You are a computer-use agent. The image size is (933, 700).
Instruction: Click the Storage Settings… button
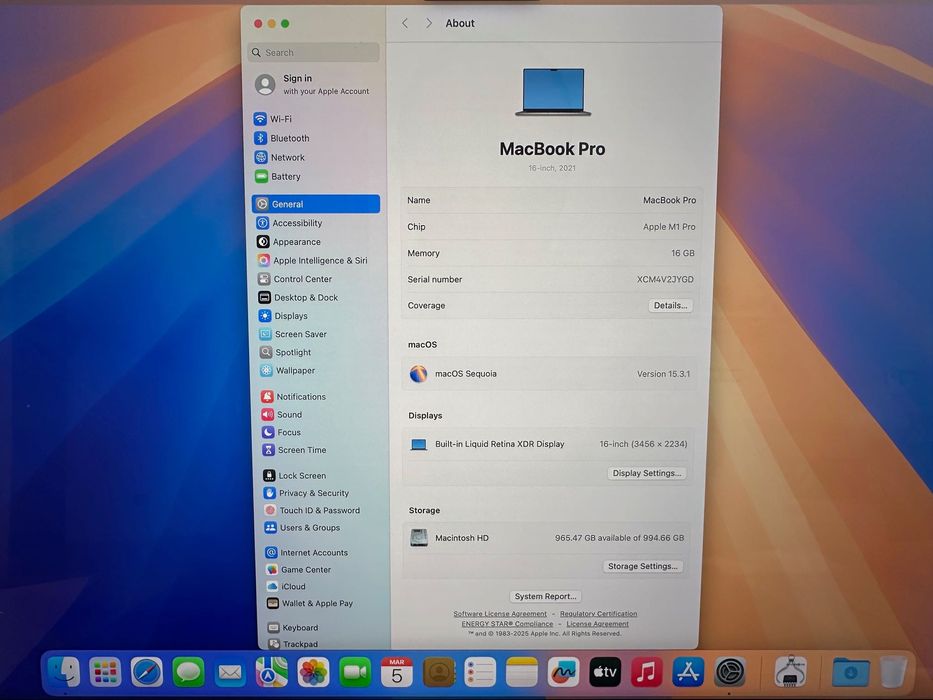[643, 566]
